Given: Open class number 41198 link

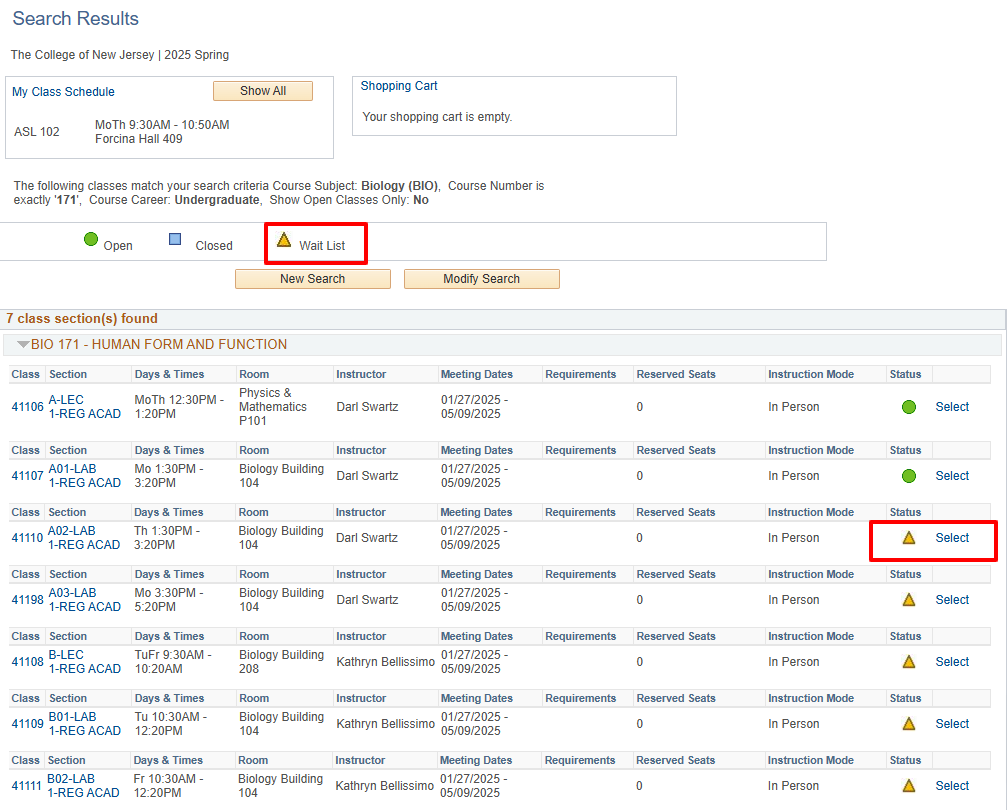Looking at the screenshot, I should (x=28, y=600).
